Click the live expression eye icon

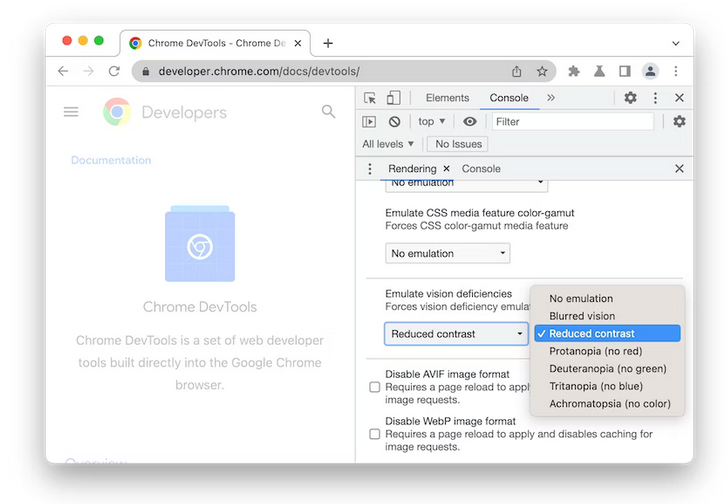click(470, 122)
